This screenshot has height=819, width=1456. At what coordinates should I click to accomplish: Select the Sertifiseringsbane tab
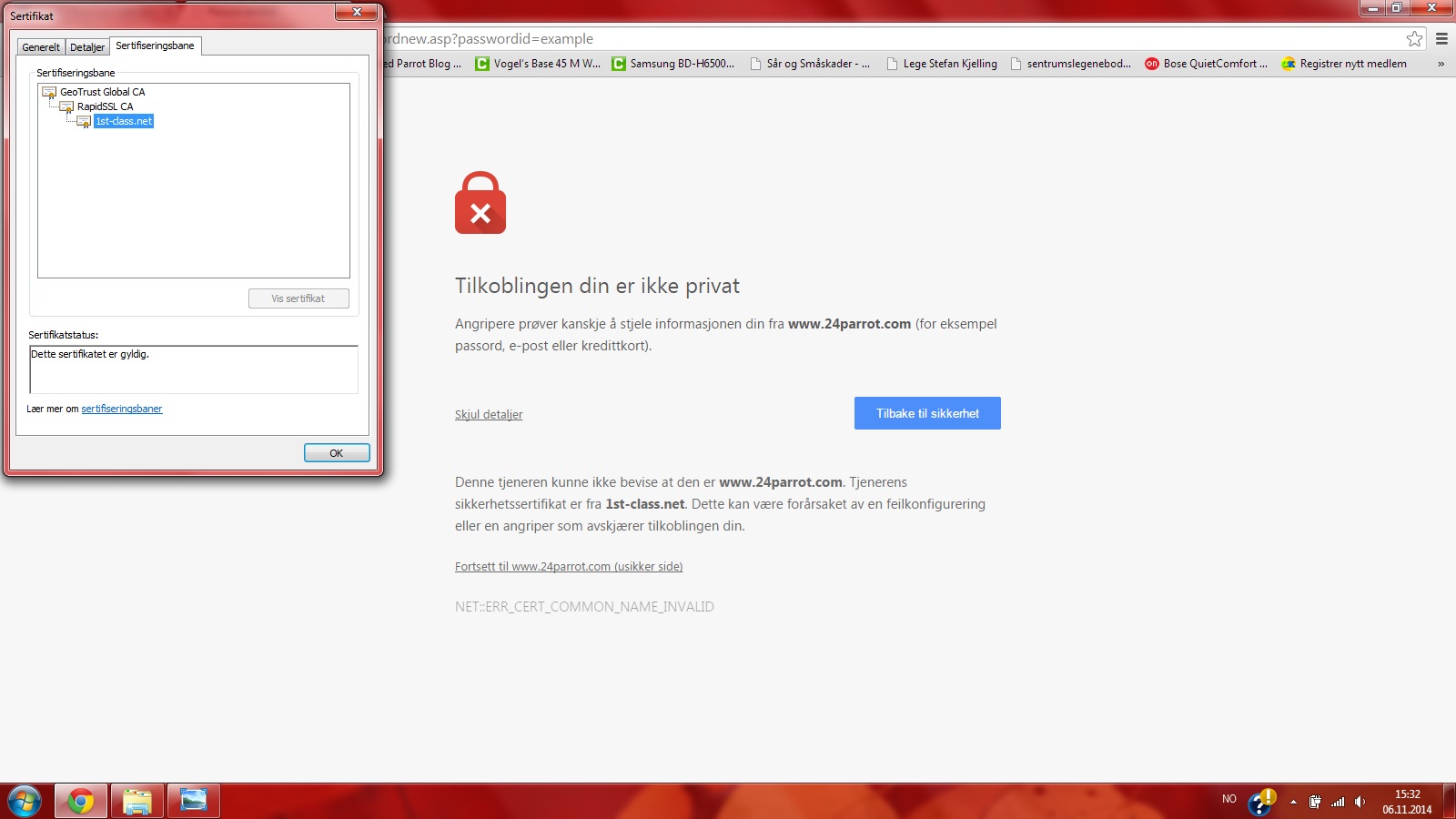coord(155,45)
